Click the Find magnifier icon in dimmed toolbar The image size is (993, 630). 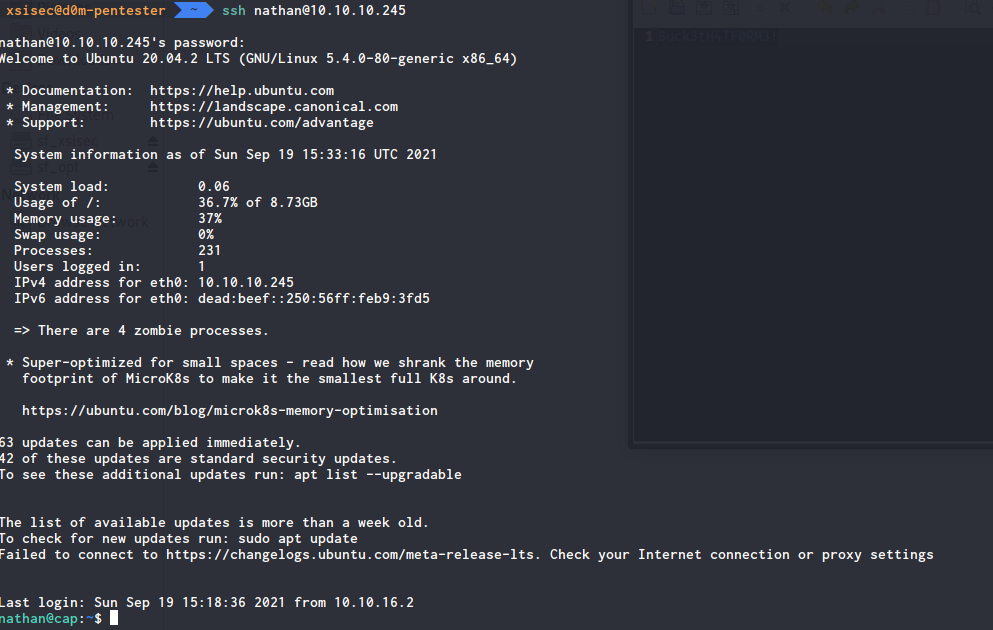(973, 8)
